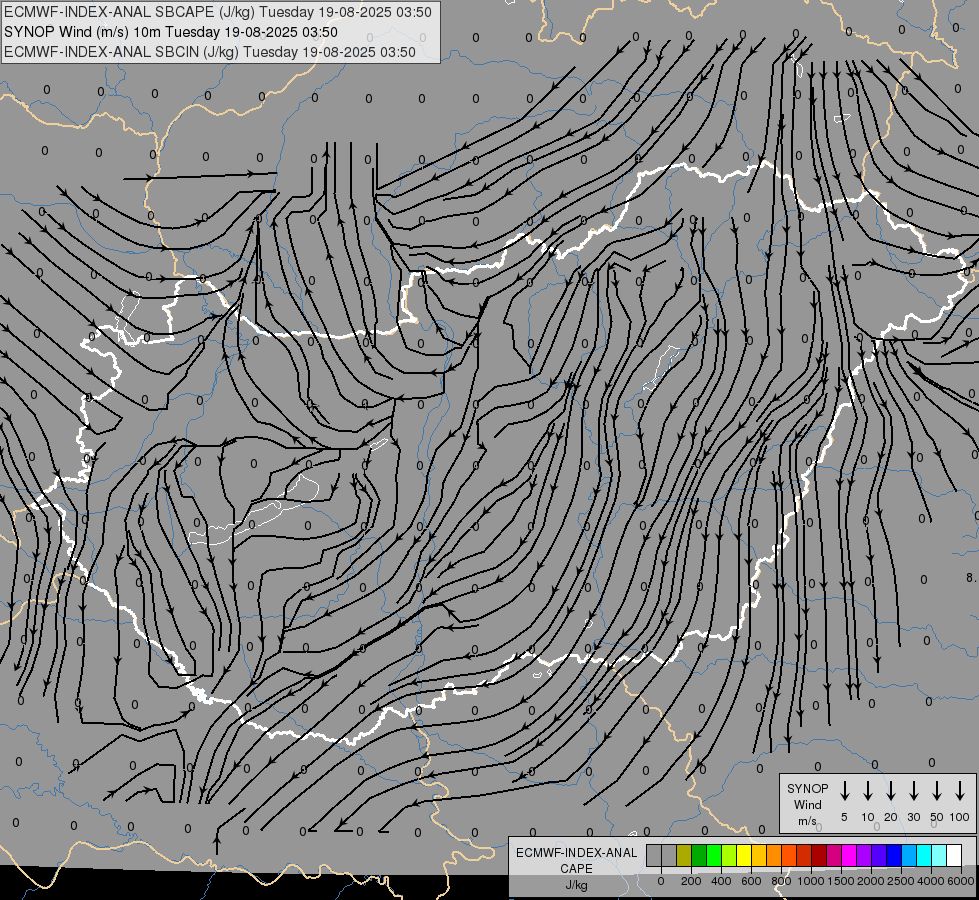The image size is (979, 900).
Task: Click the '600' tick label on CAPE scale
Action: 751,881
